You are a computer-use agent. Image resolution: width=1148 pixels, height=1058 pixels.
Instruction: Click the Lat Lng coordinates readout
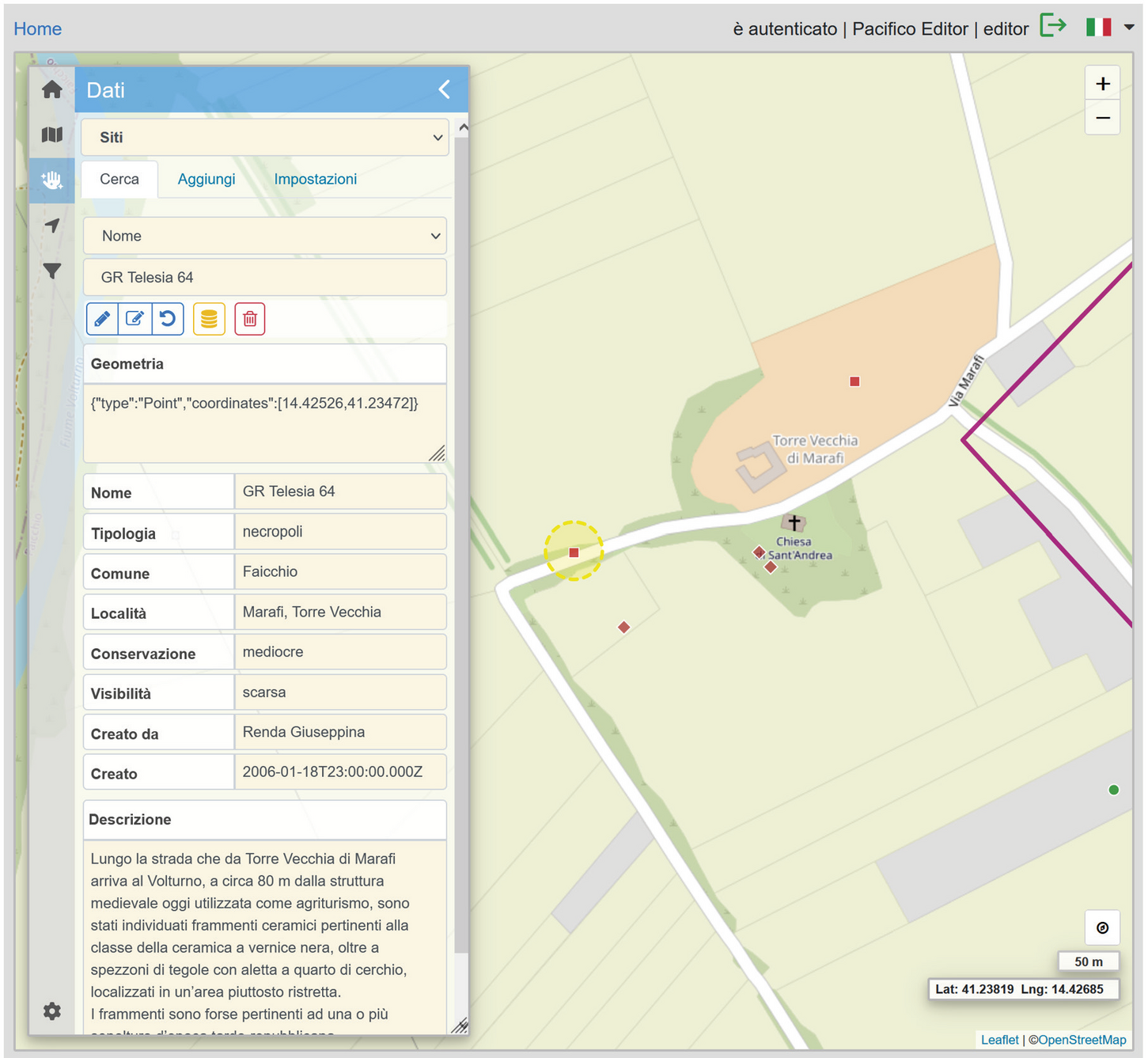click(1023, 989)
